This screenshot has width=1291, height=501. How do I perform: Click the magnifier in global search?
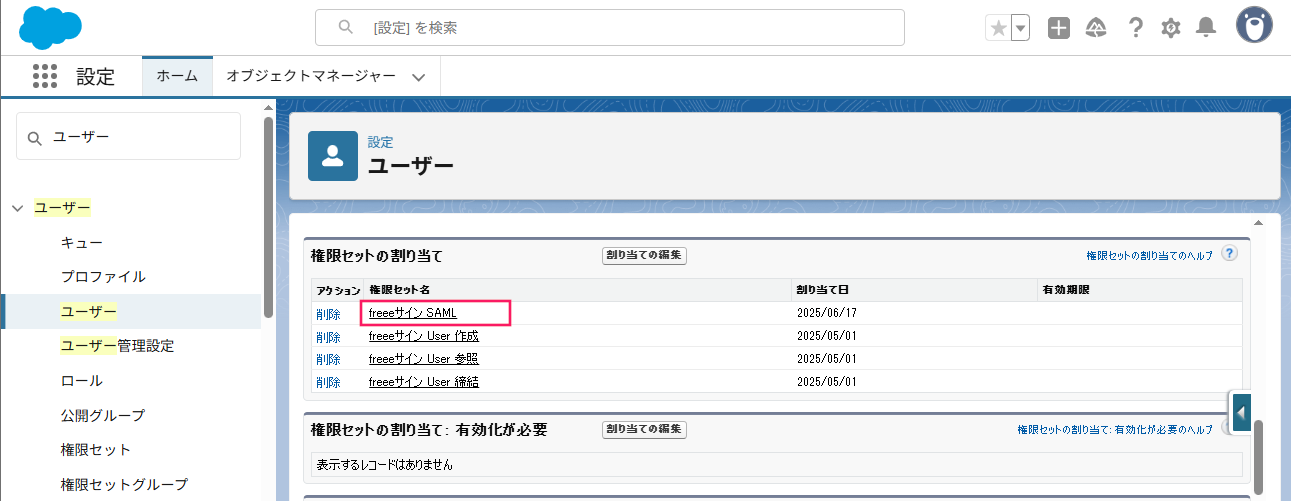(x=346, y=28)
